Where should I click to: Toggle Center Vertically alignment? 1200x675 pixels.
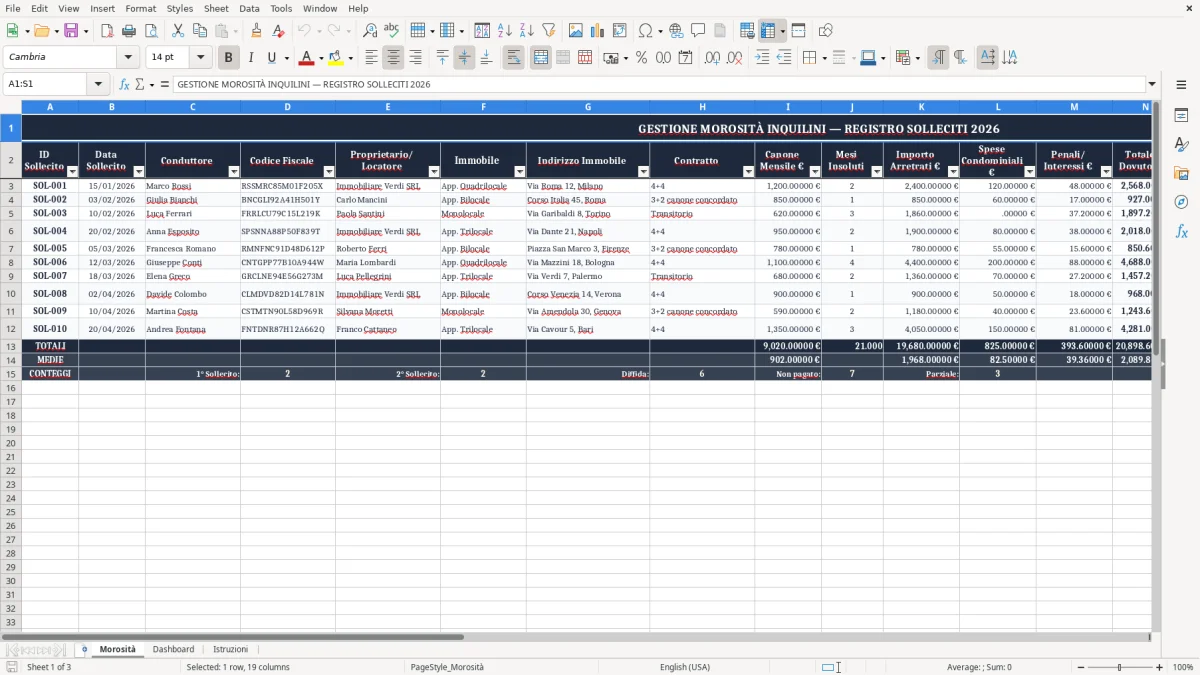pyautogui.click(x=464, y=58)
